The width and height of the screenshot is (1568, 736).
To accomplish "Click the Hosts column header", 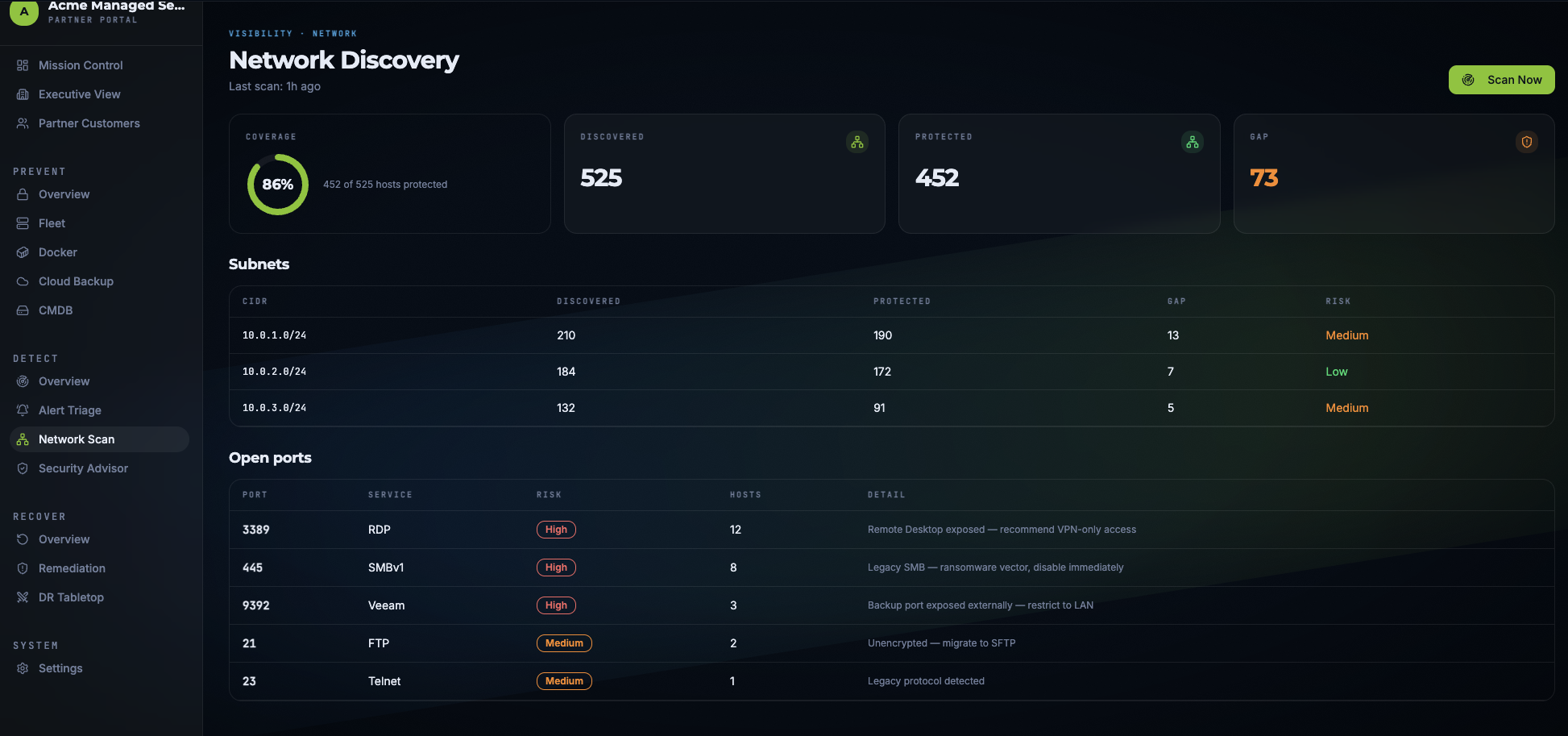I will click(x=745, y=495).
